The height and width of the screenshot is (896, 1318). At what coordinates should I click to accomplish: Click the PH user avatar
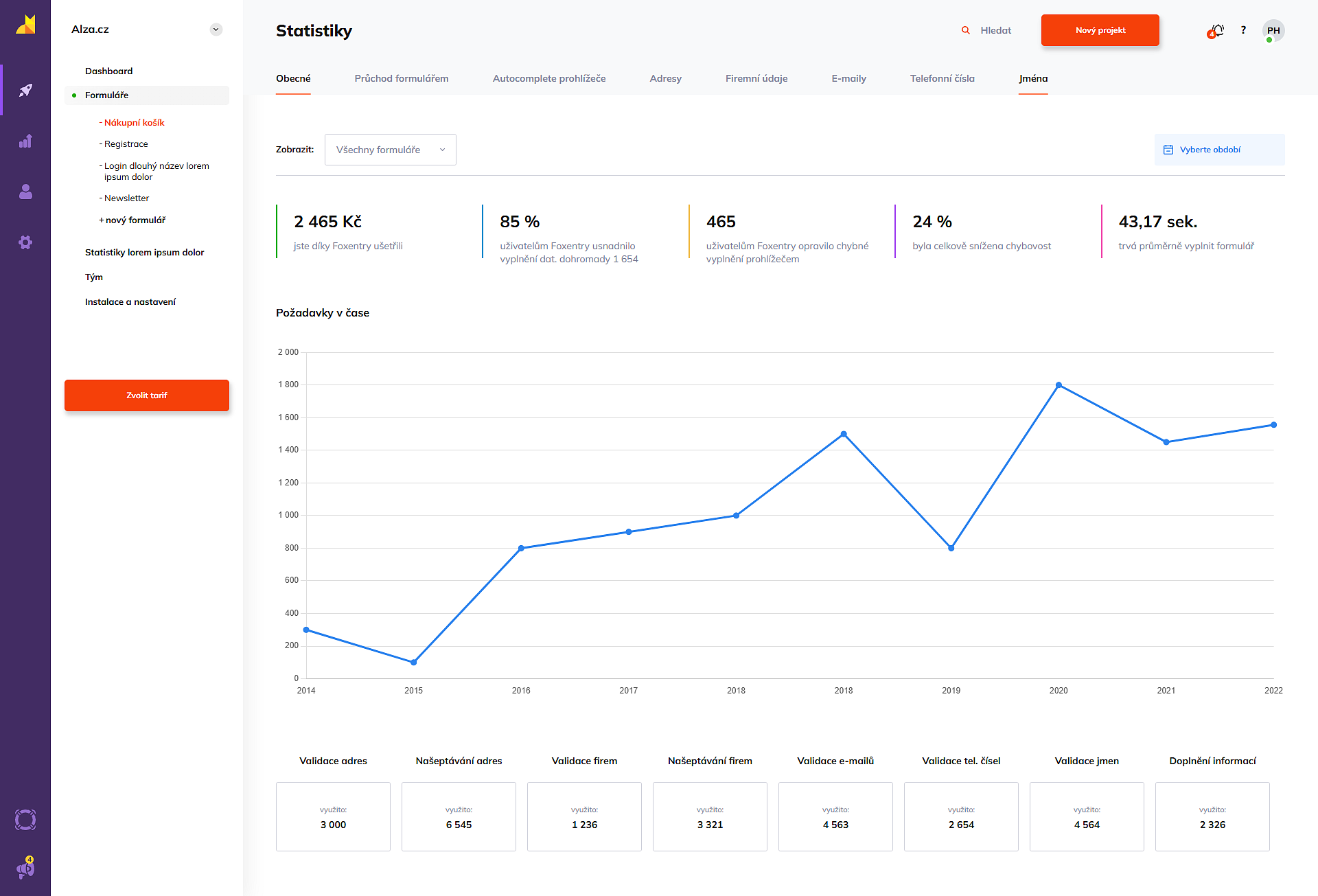click(x=1273, y=30)
